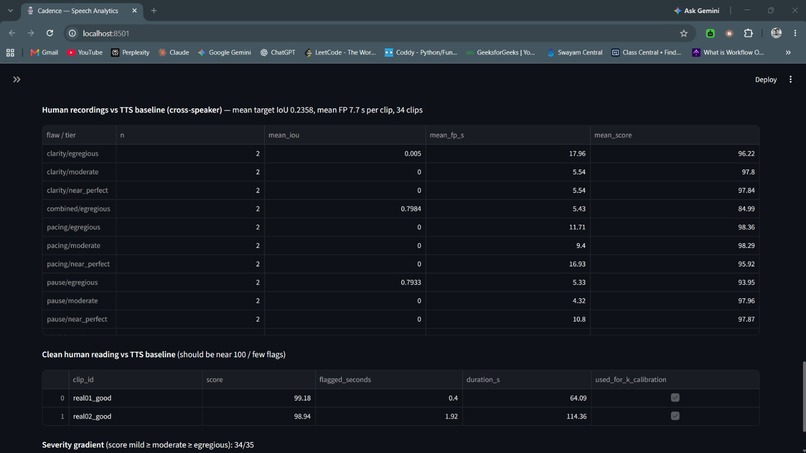Open the YouTube bookmark
The width and height of the screenshot is (806, 453).
pyautogui.click(x=85, y=52)
